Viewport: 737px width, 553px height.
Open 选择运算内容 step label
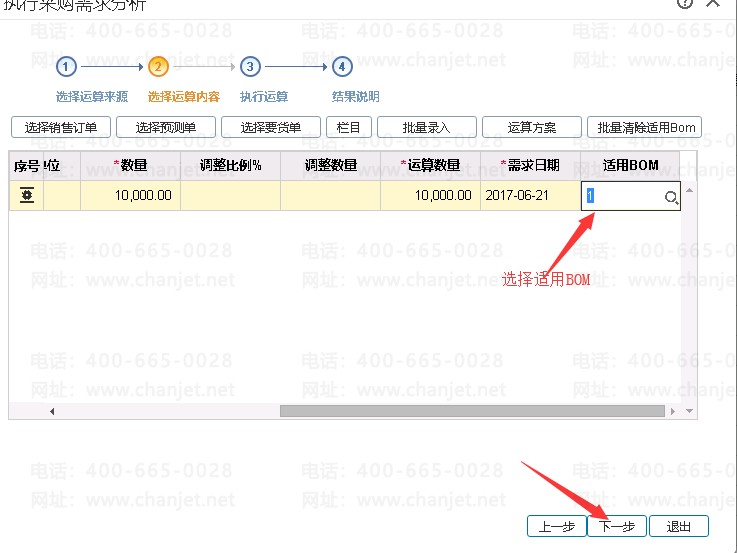tap(184, 97)
